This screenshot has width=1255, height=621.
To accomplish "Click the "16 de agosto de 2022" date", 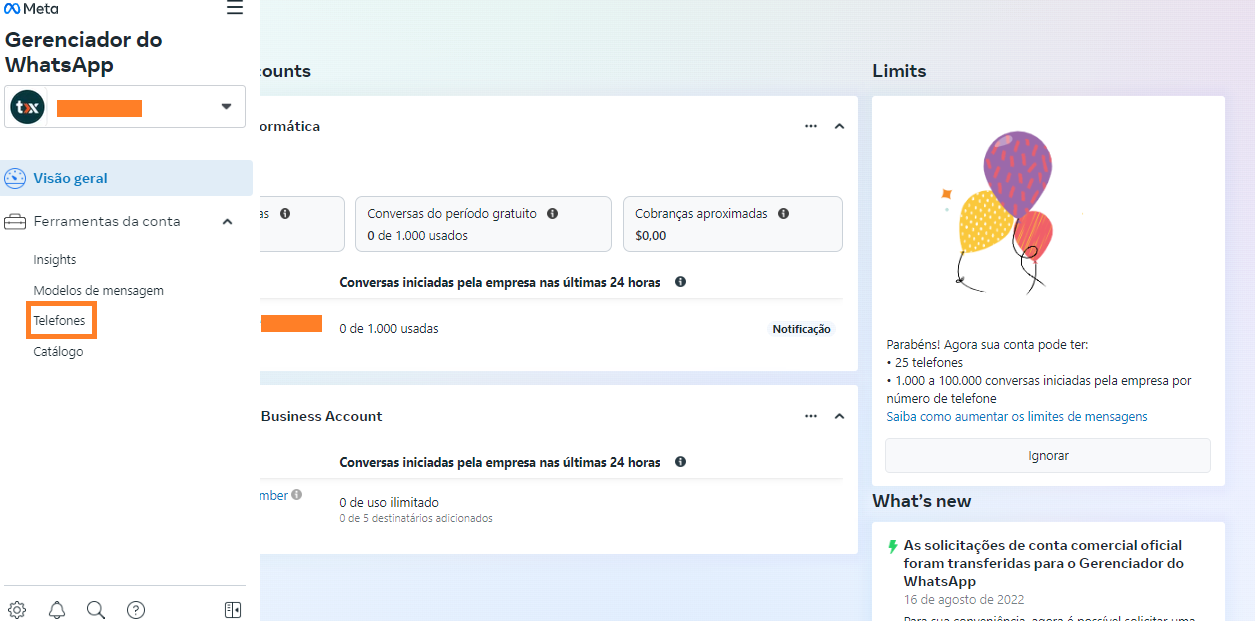I will point(964,600).
